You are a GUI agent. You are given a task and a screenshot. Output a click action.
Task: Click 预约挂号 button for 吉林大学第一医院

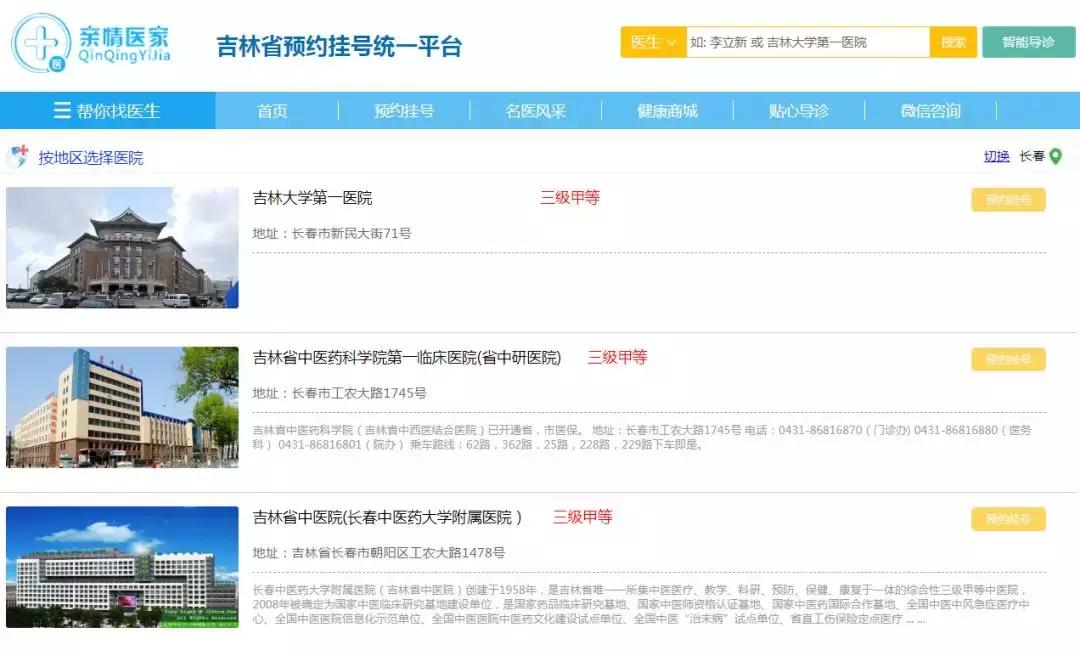1008,201
